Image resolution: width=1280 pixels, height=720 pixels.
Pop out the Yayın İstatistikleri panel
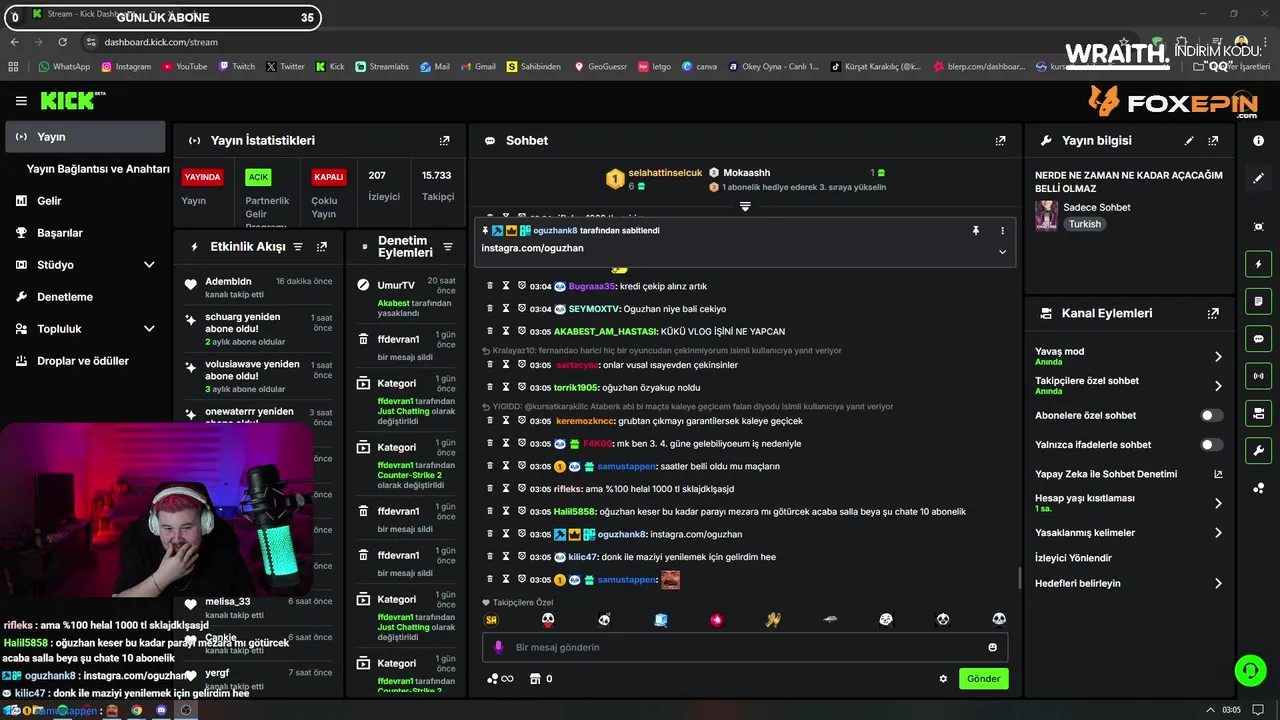444,141
